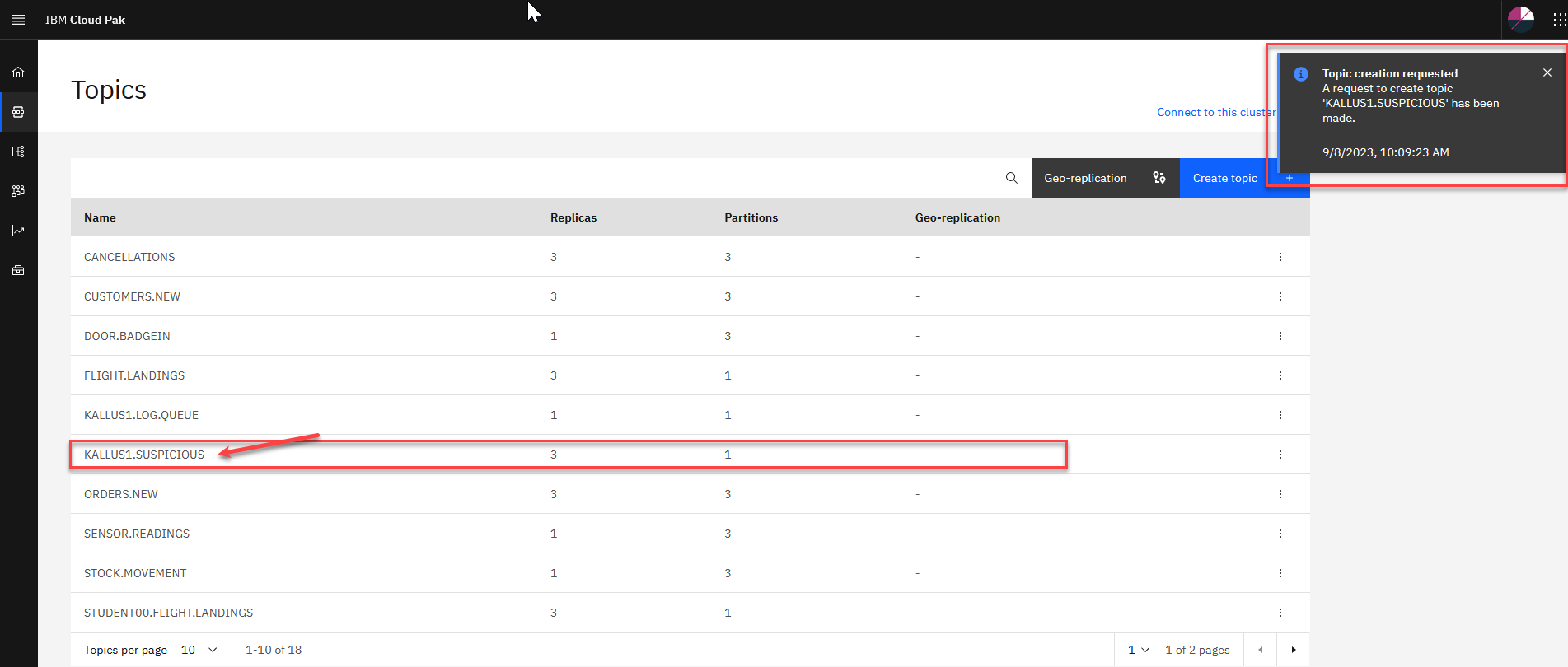This screenshot has height=667, width=1568.
Task: Go to the next page of topics
Action: point(1293,650)
